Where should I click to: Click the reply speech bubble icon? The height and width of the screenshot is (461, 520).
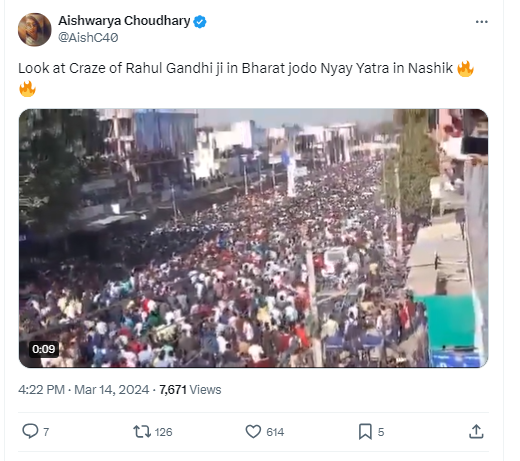pyautogui.click(x=30, y=431)
